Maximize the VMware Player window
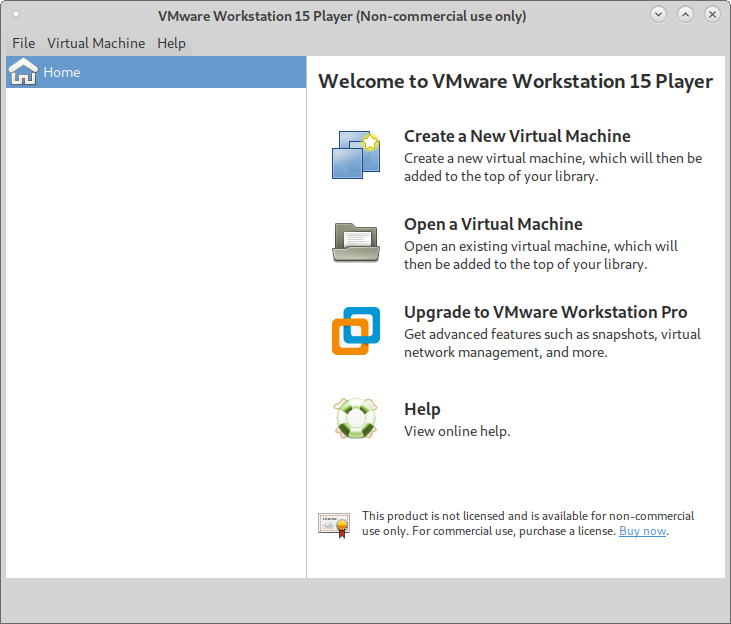Screen dimensions: 731x624 pyautogui.click(x=685, y=15)
